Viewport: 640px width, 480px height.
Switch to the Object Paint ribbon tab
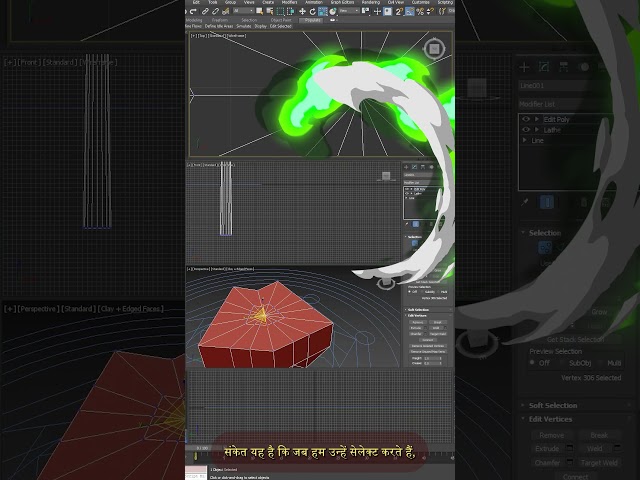point(281,20)
